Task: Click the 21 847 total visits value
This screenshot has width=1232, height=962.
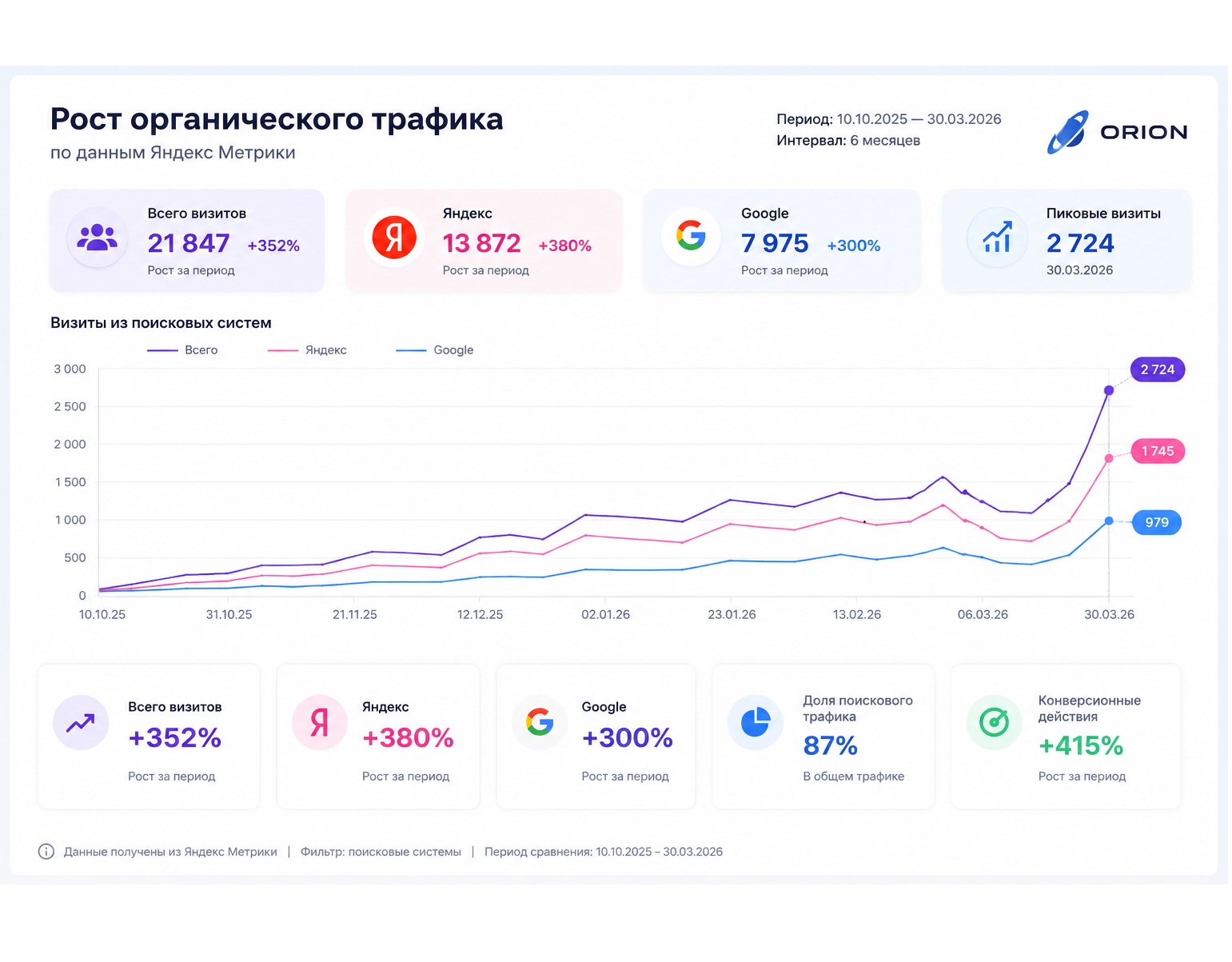Action: (x=189, y=243)
